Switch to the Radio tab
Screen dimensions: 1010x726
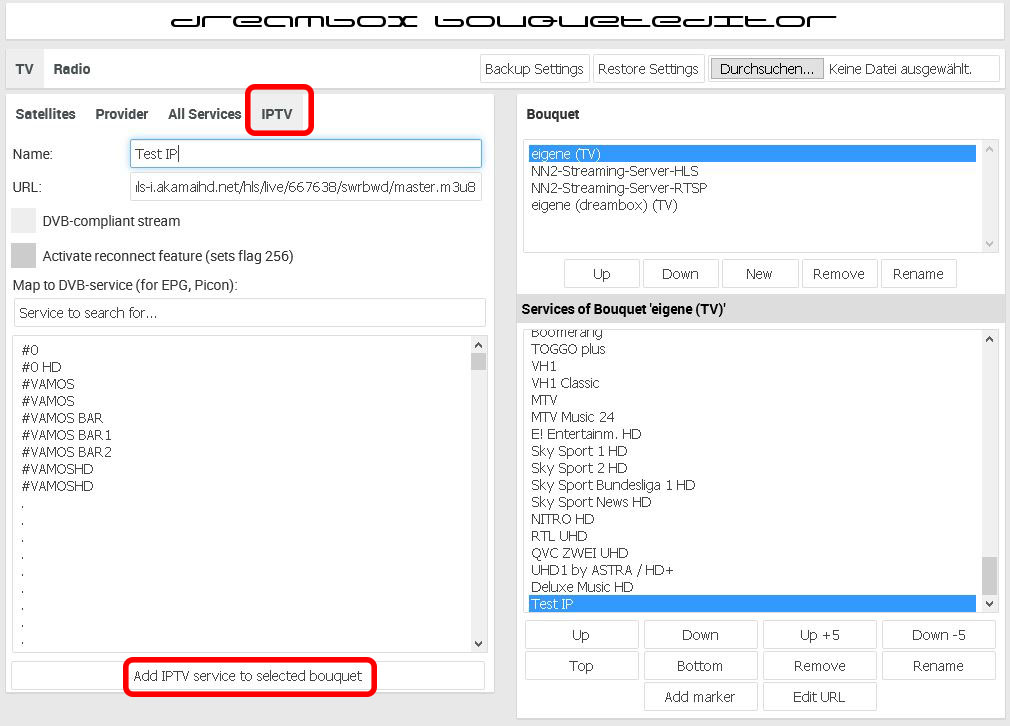click(72, 69)
